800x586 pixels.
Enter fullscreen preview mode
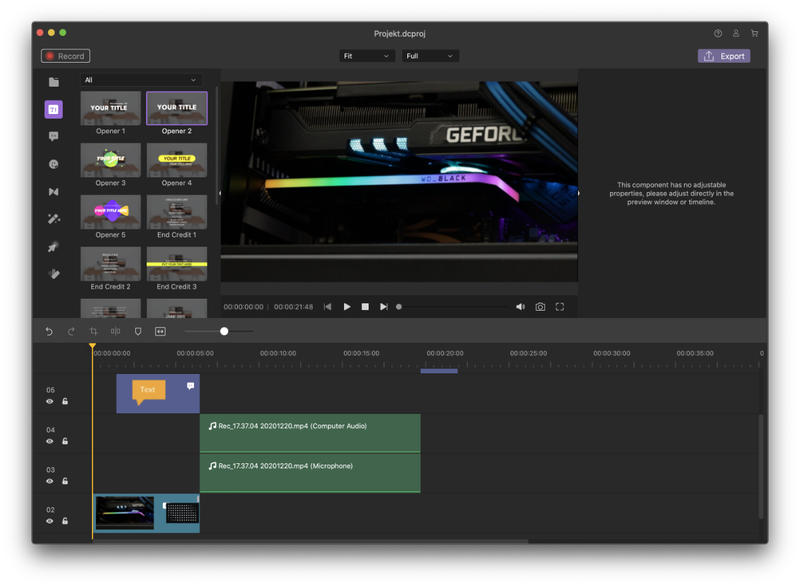click(560, 307)
